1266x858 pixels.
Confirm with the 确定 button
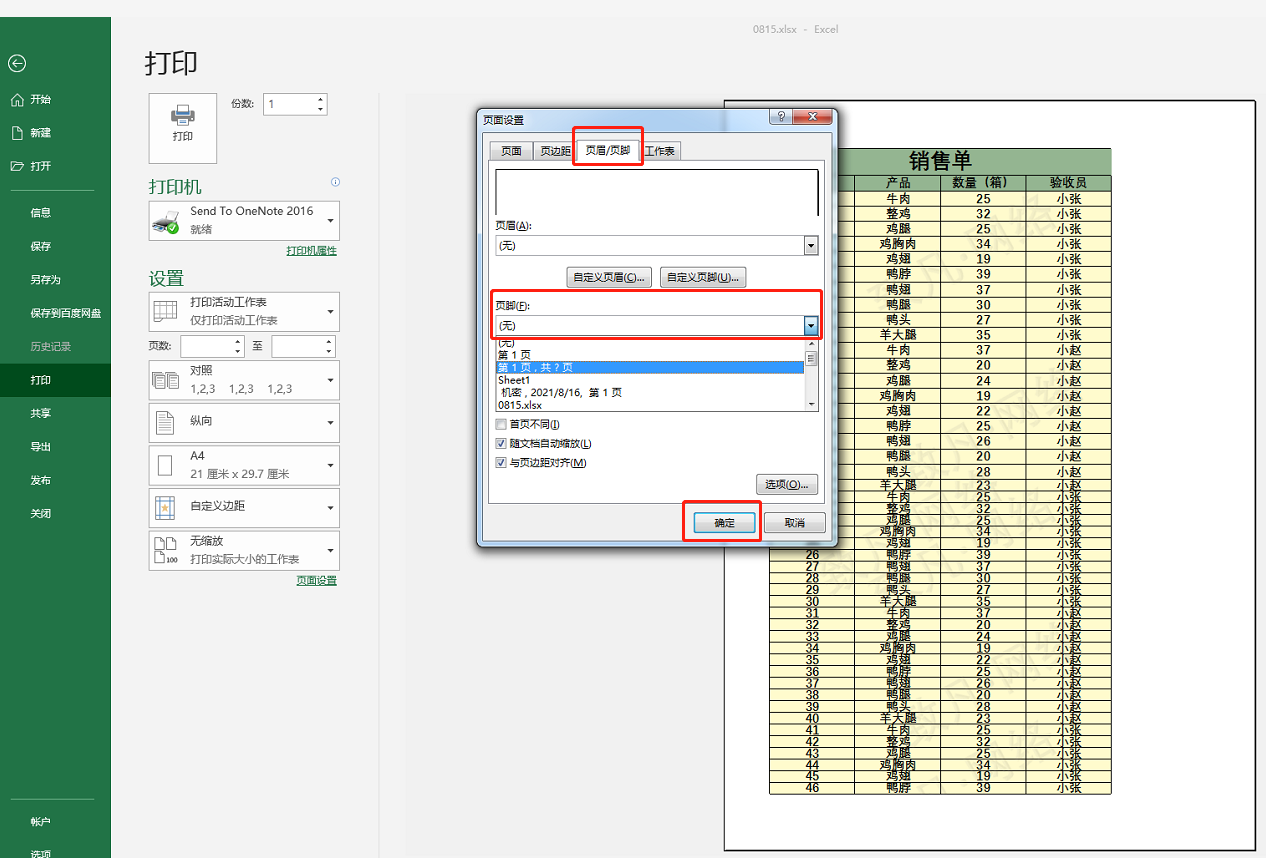pyautogui.click(x=724, y=523)
